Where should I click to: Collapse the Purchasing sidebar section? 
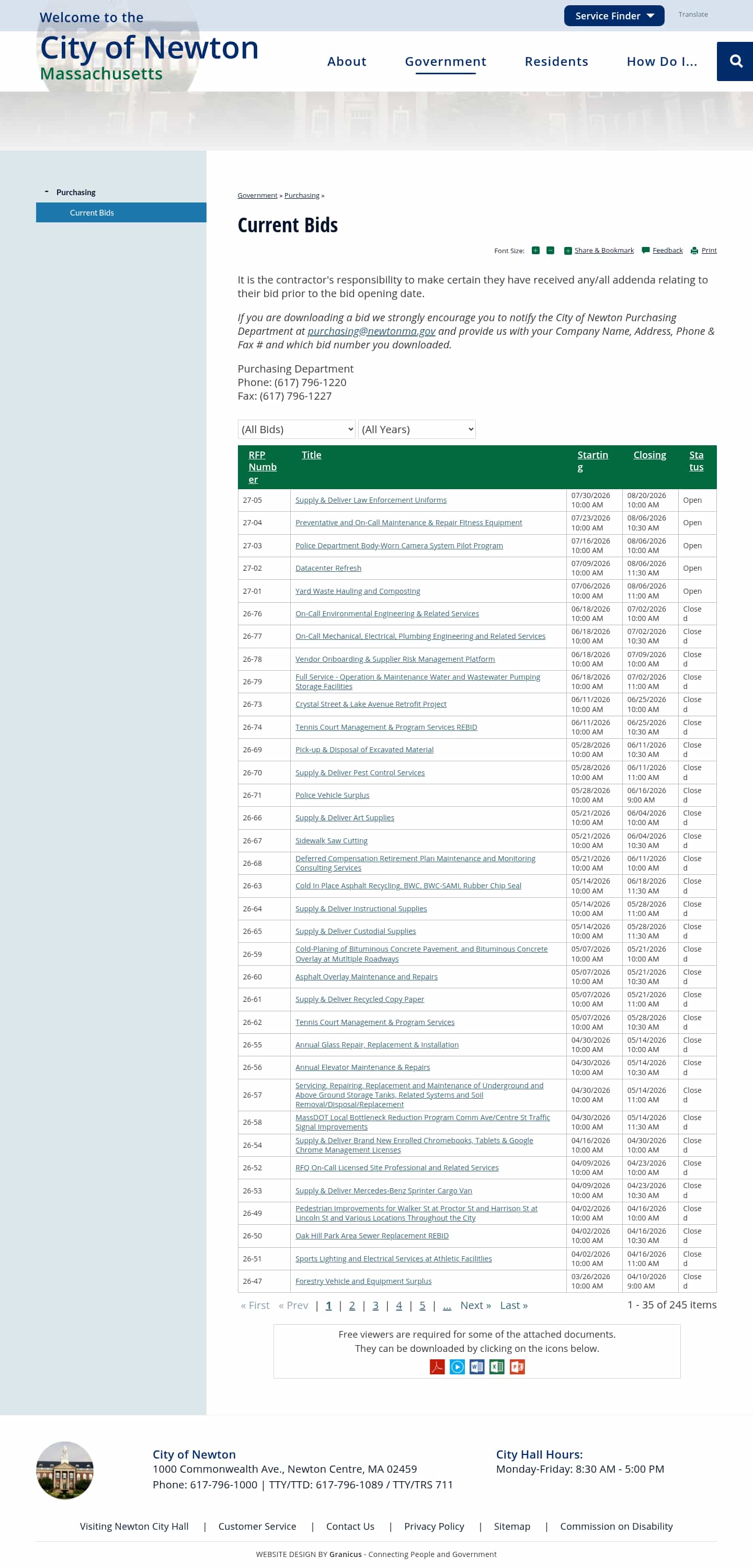[x=47, y=191]
